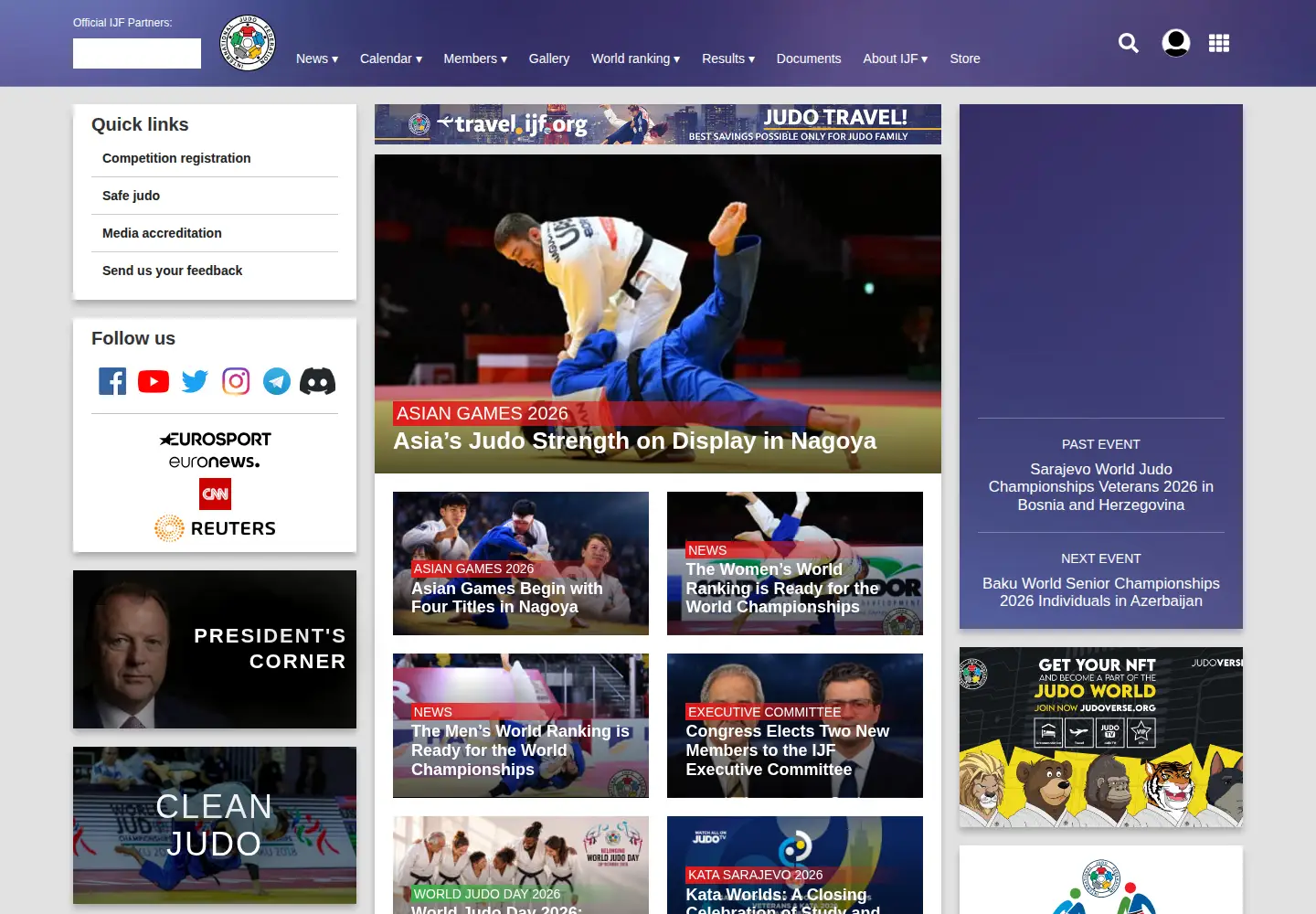Open Asia's Judo Strength on Display article
1316x914 pixels.
point(658,314)
